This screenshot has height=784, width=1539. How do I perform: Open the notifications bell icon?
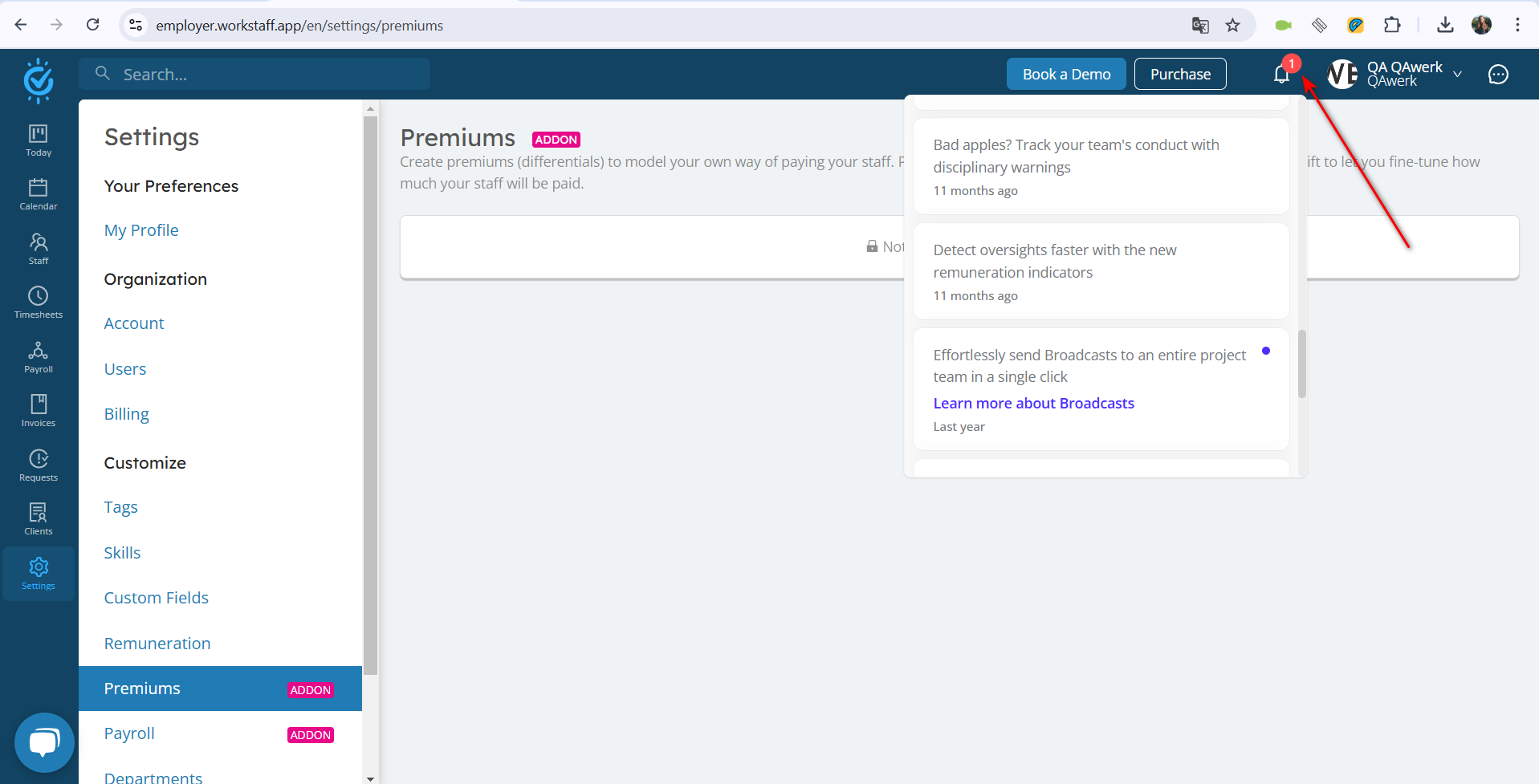click(1281, 75)
